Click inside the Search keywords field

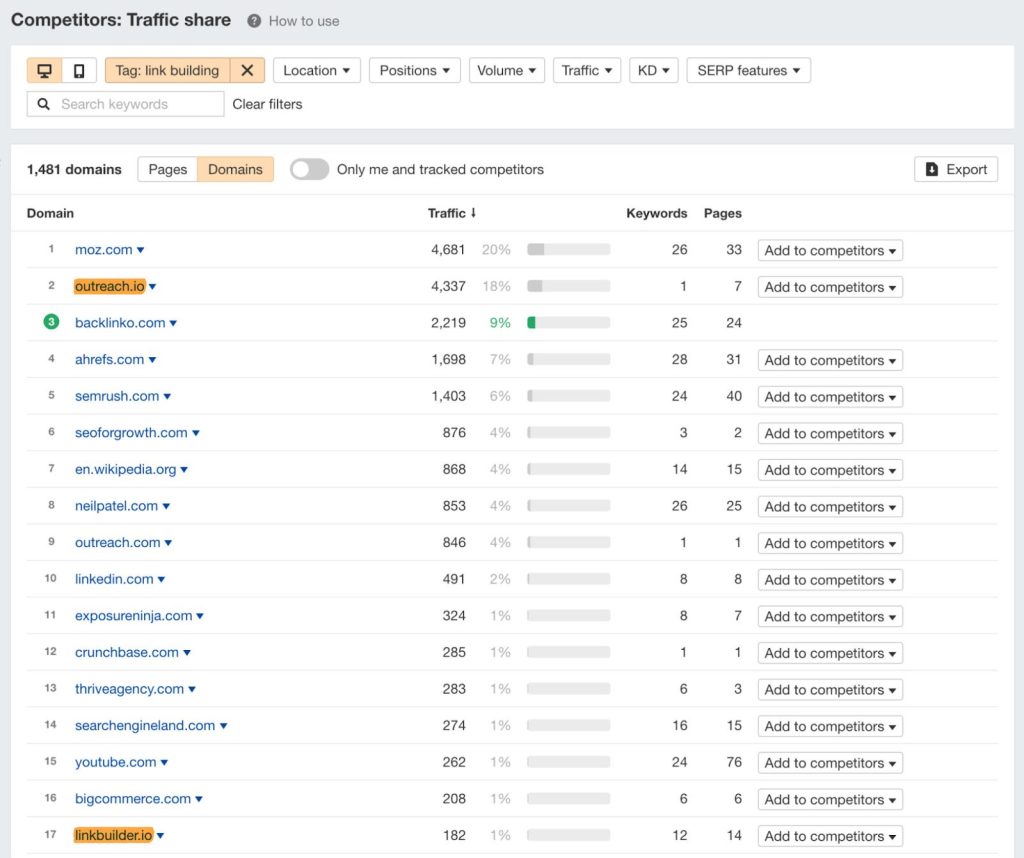130,103
